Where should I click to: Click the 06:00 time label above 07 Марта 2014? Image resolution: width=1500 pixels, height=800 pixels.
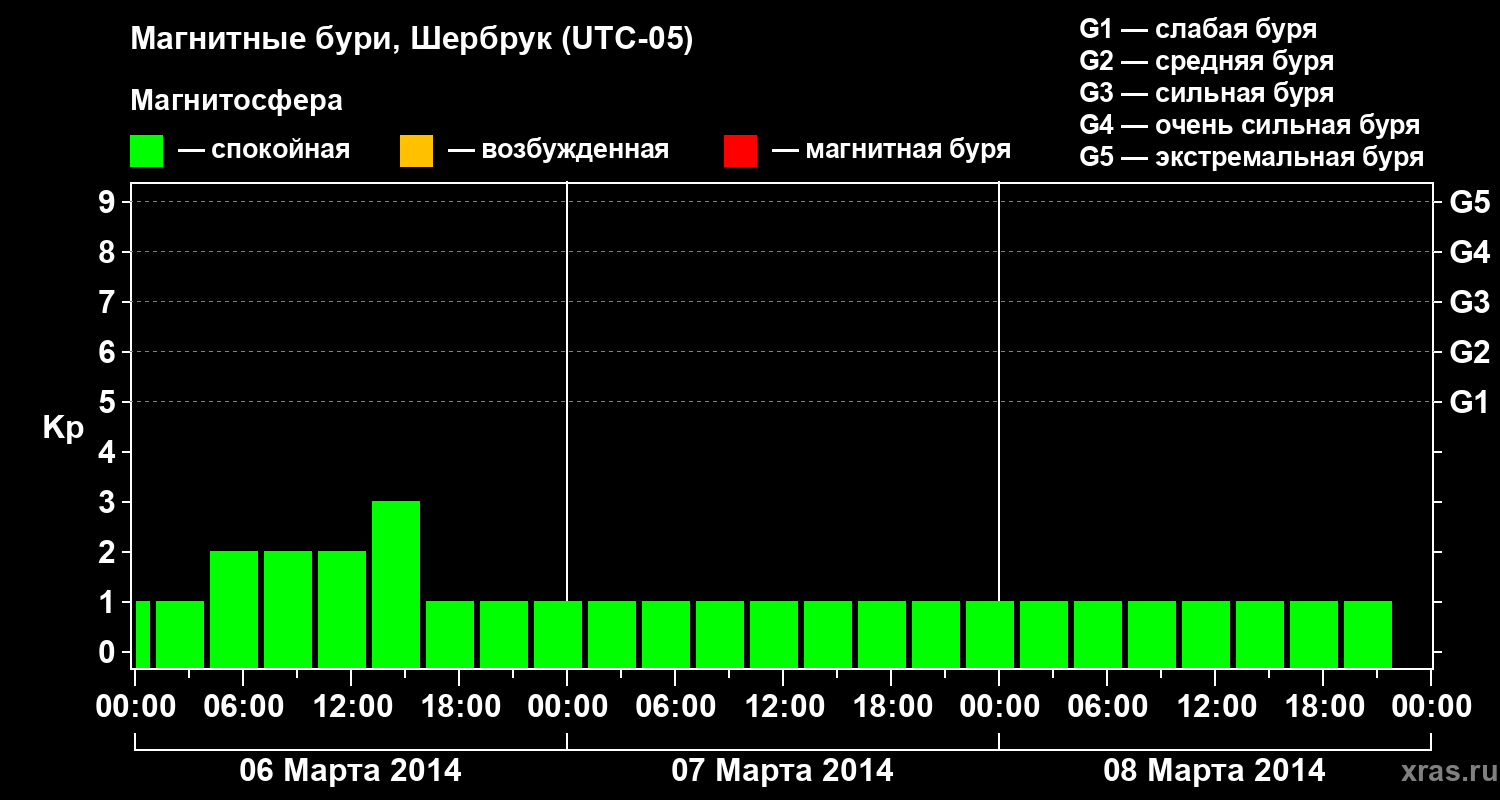point(675,706)
